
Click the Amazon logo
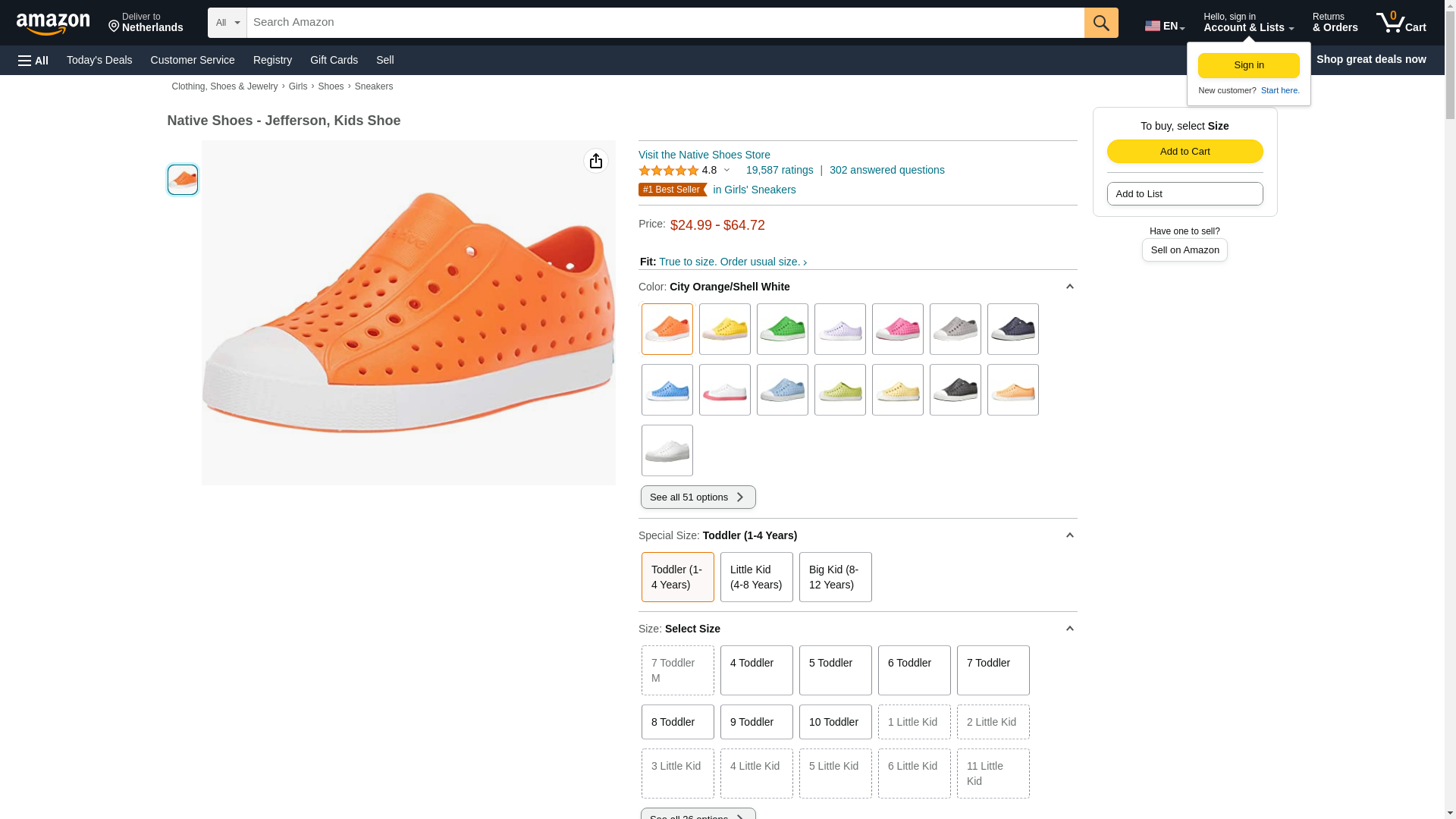tap(53, 24)
